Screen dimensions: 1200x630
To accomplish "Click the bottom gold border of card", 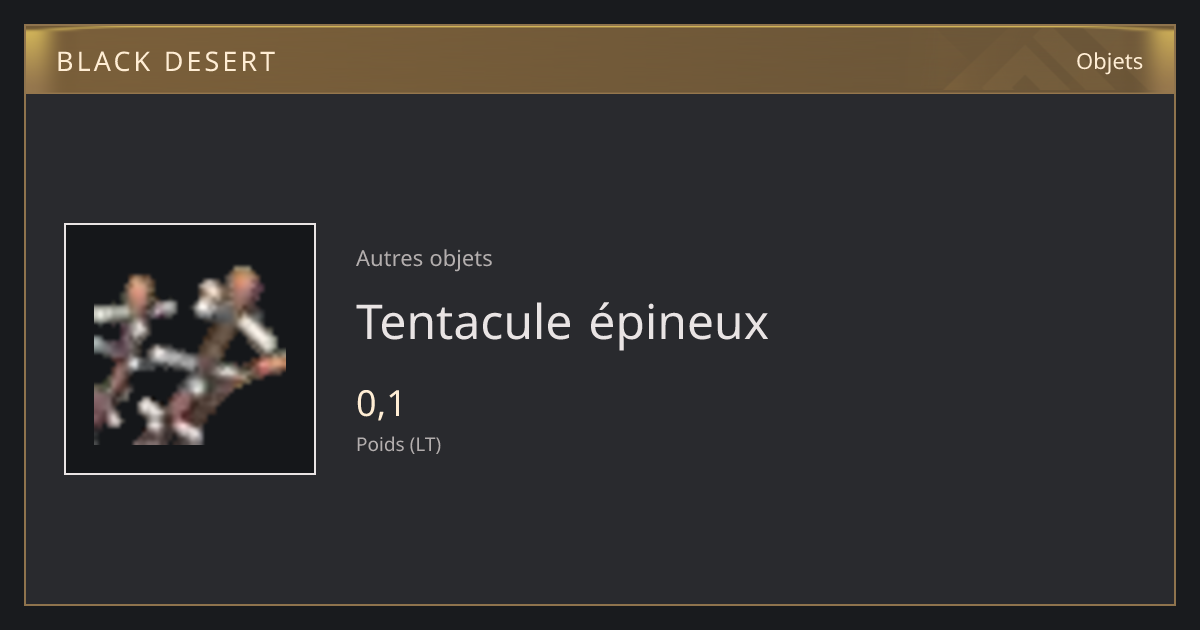I will [x=600, y=604].
